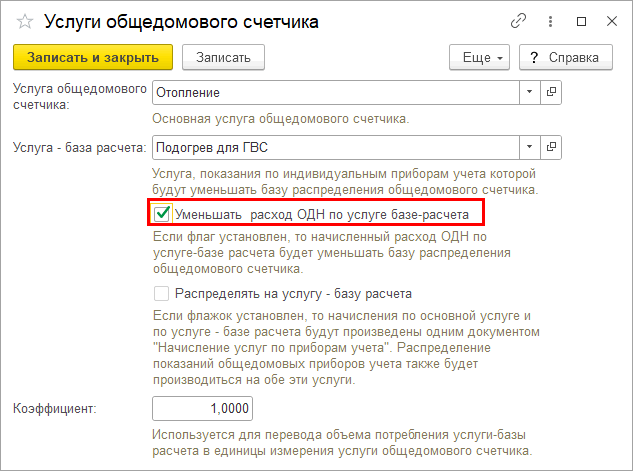Click the Подогрев для ГВС input field
The width and height of the screenshot is (633, 471).
pos(335,147)
